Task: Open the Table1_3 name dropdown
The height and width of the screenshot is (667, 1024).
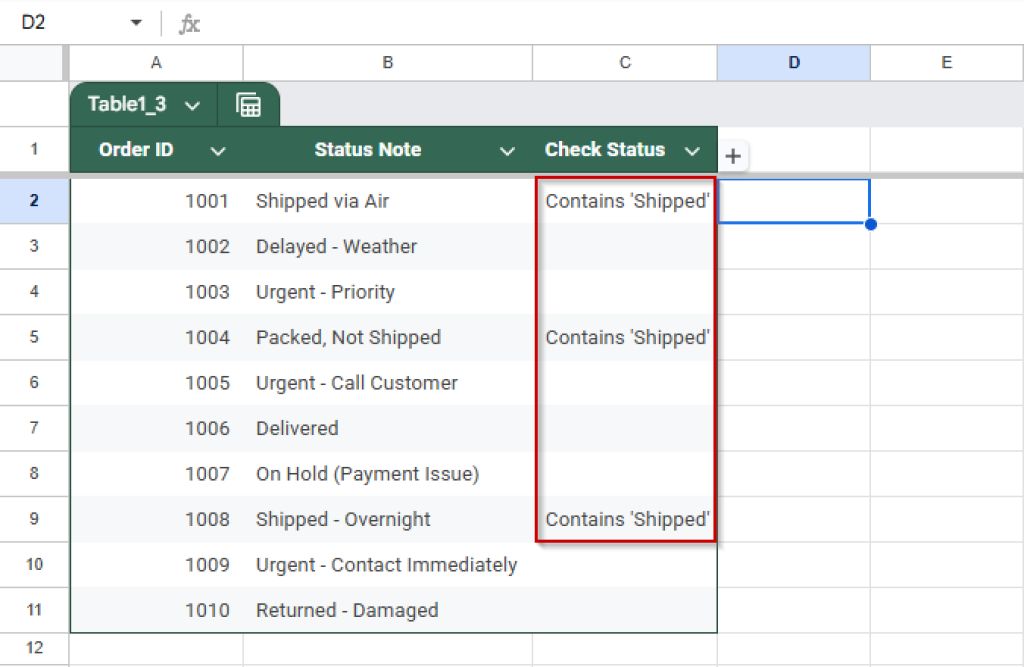Action: (193, 104)
